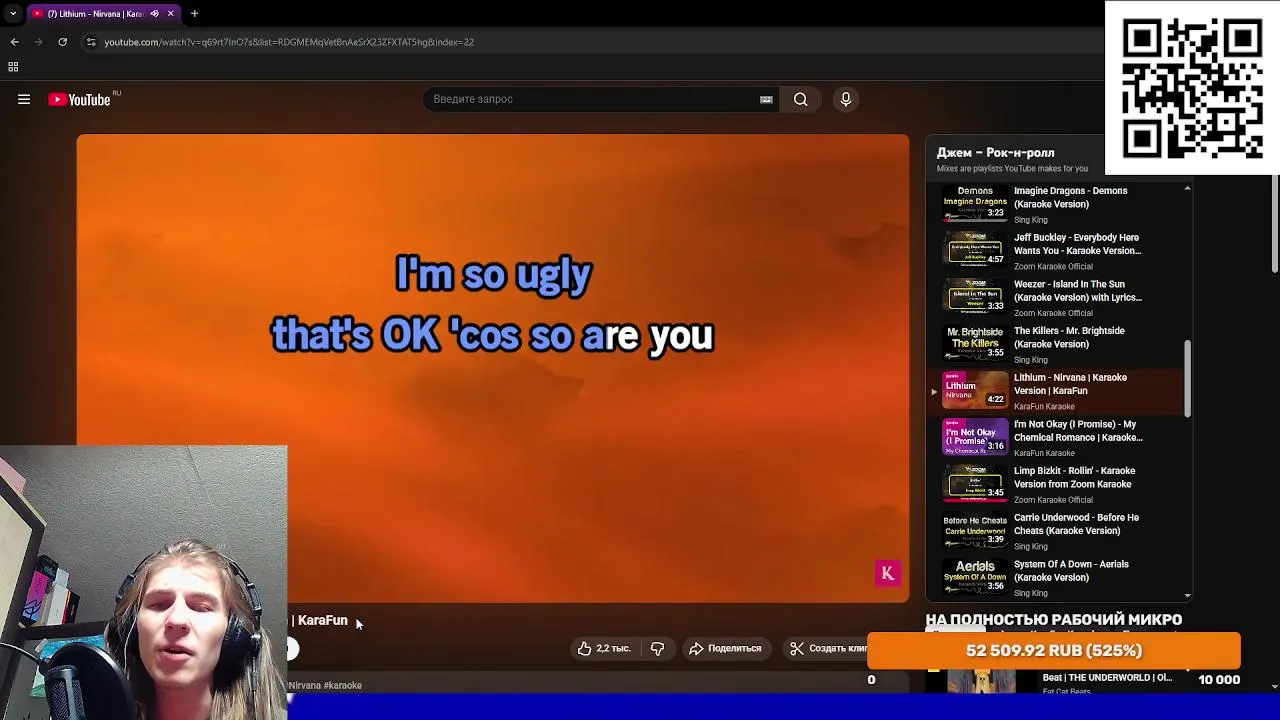Click the KaraFun K watermark in video
Image resolution: width=1280 pixels, height=720 pixels.
[887, 573]
